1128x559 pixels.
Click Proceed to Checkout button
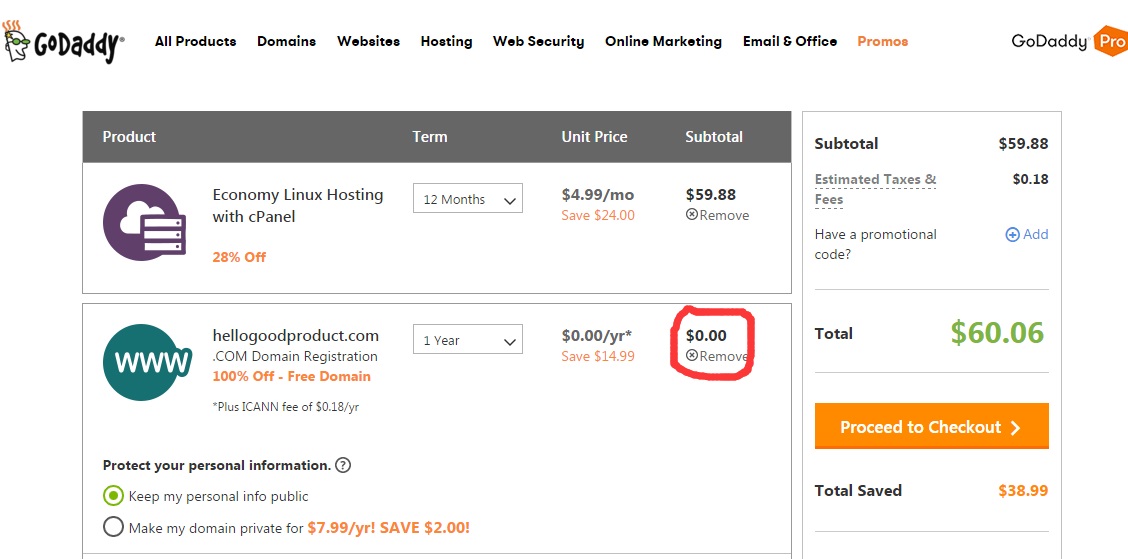931,427
